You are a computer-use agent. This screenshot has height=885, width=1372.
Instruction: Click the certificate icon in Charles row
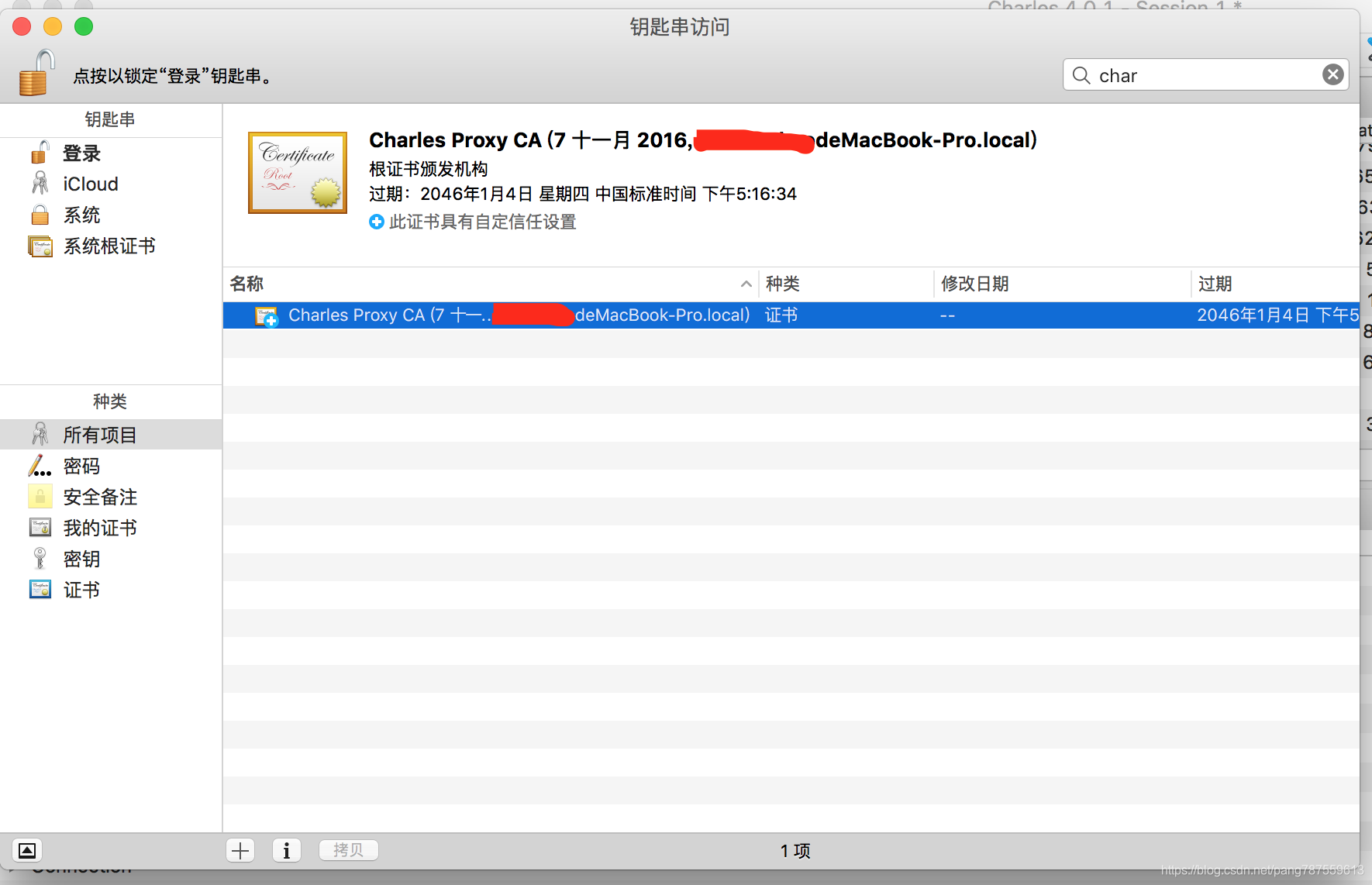coord(267,316)
